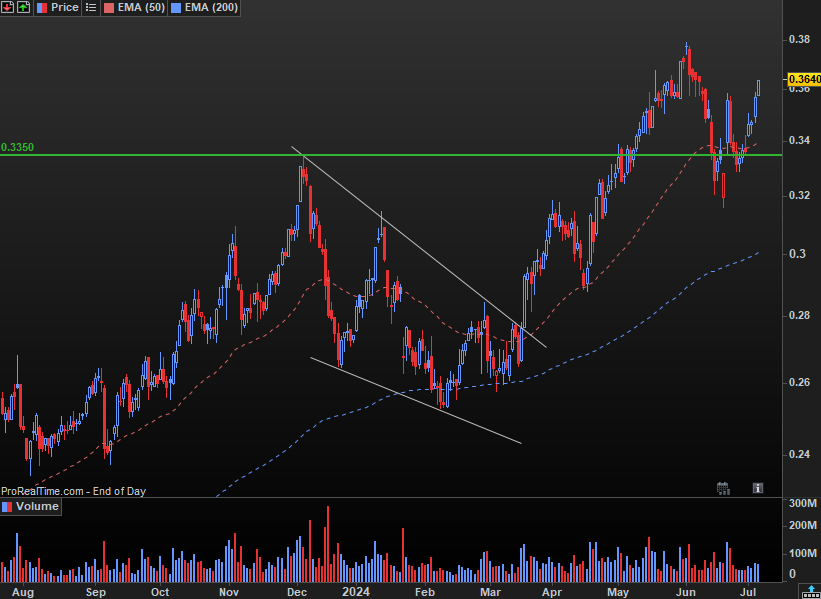Image resolution: width=821 pixels, height=599 pixels.
Task: Open the EMA (50) indicator label
Action: [x=139, y=7]
